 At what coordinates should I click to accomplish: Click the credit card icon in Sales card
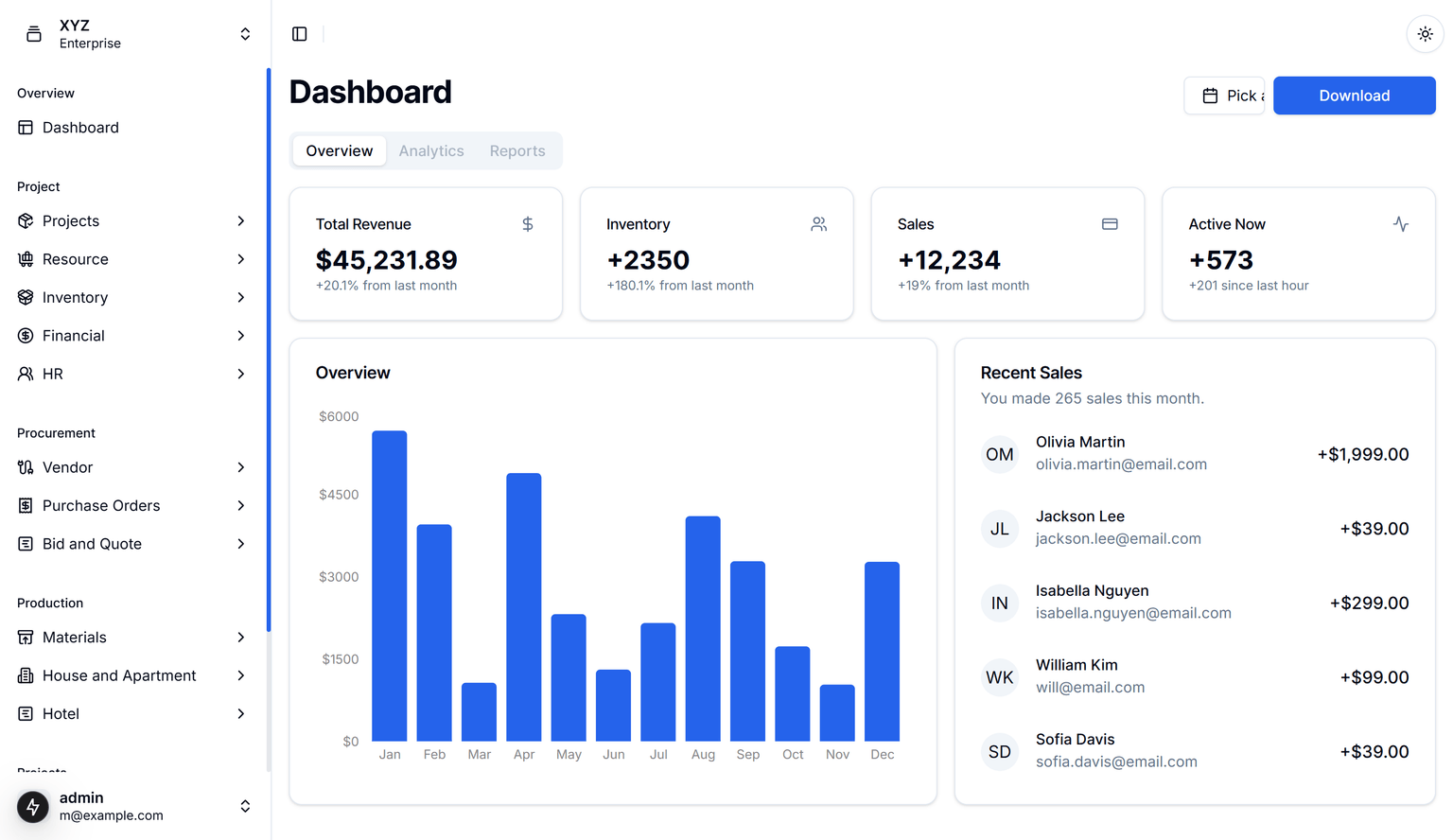click(1110, 224)
